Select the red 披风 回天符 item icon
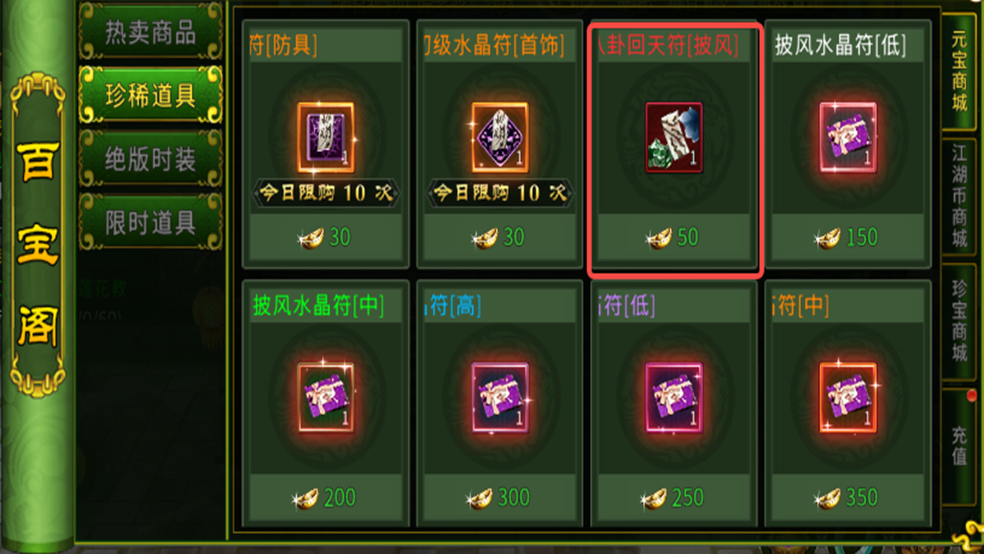984x554 pixels. pyautogui.click(x=675, y=137)
